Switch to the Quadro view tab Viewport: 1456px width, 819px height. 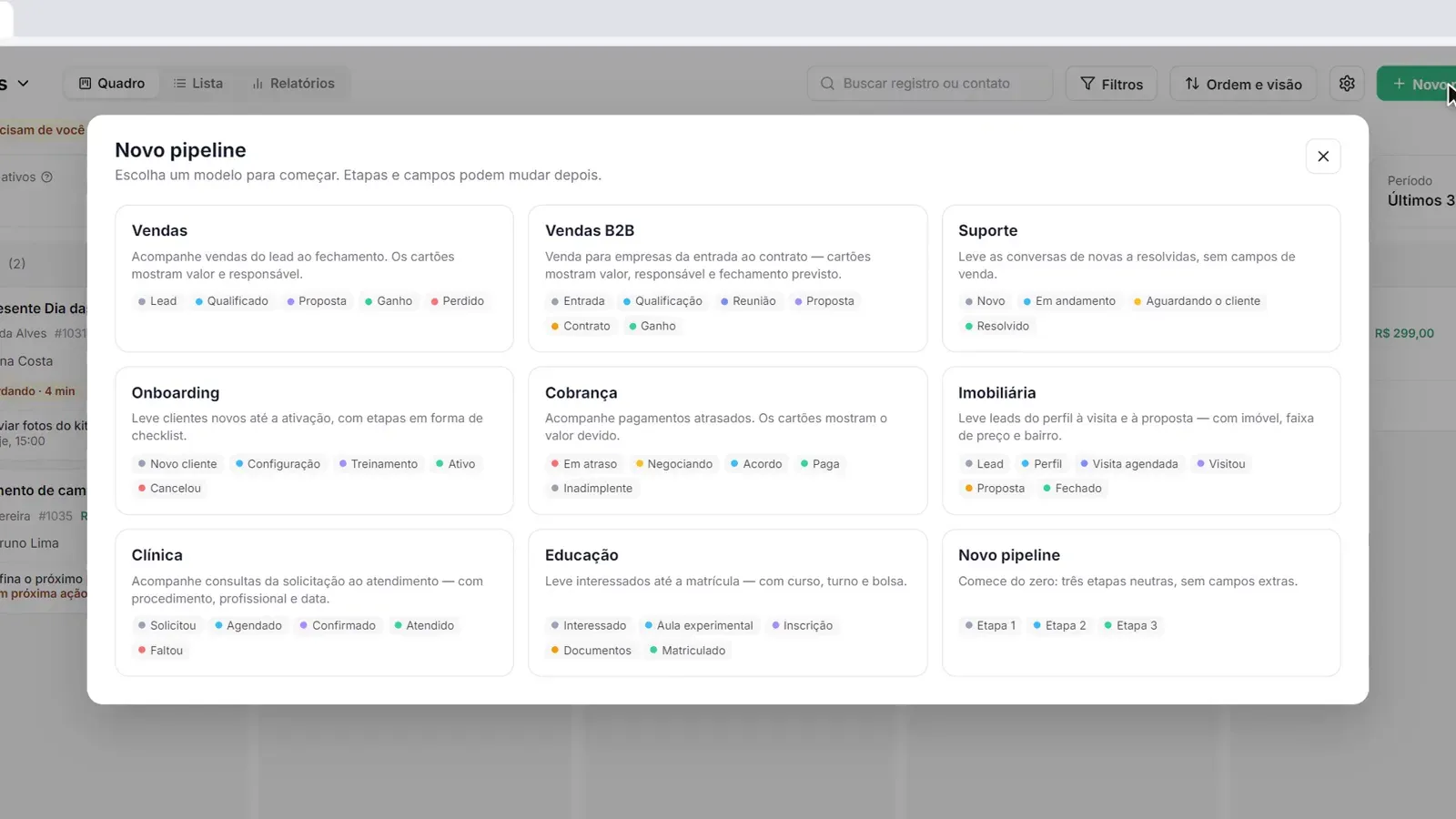point(112,84)
